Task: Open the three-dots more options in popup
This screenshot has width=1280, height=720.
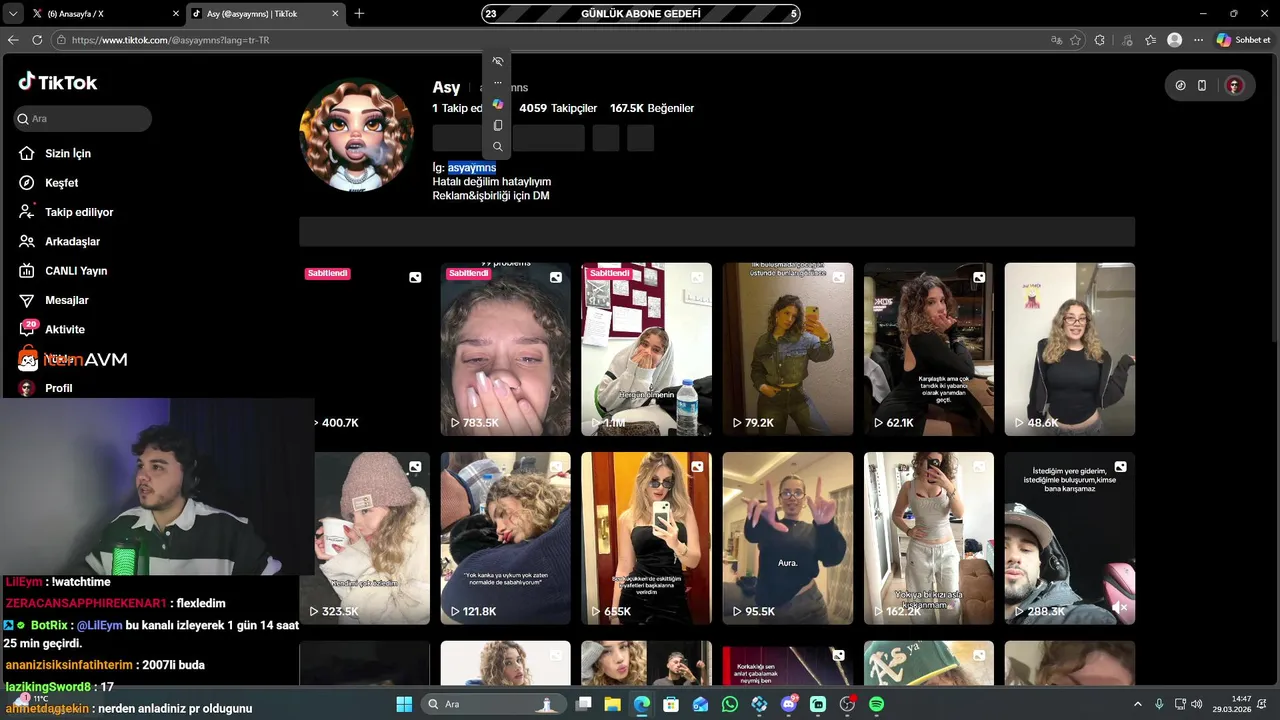Action: 498,83
